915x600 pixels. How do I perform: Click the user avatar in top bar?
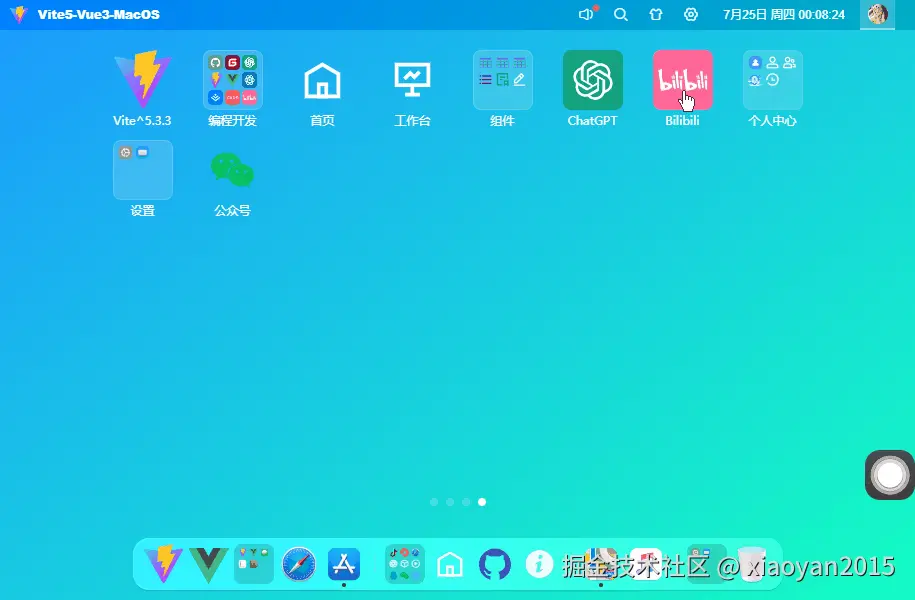pyautogui.click(x=878, y=14)
